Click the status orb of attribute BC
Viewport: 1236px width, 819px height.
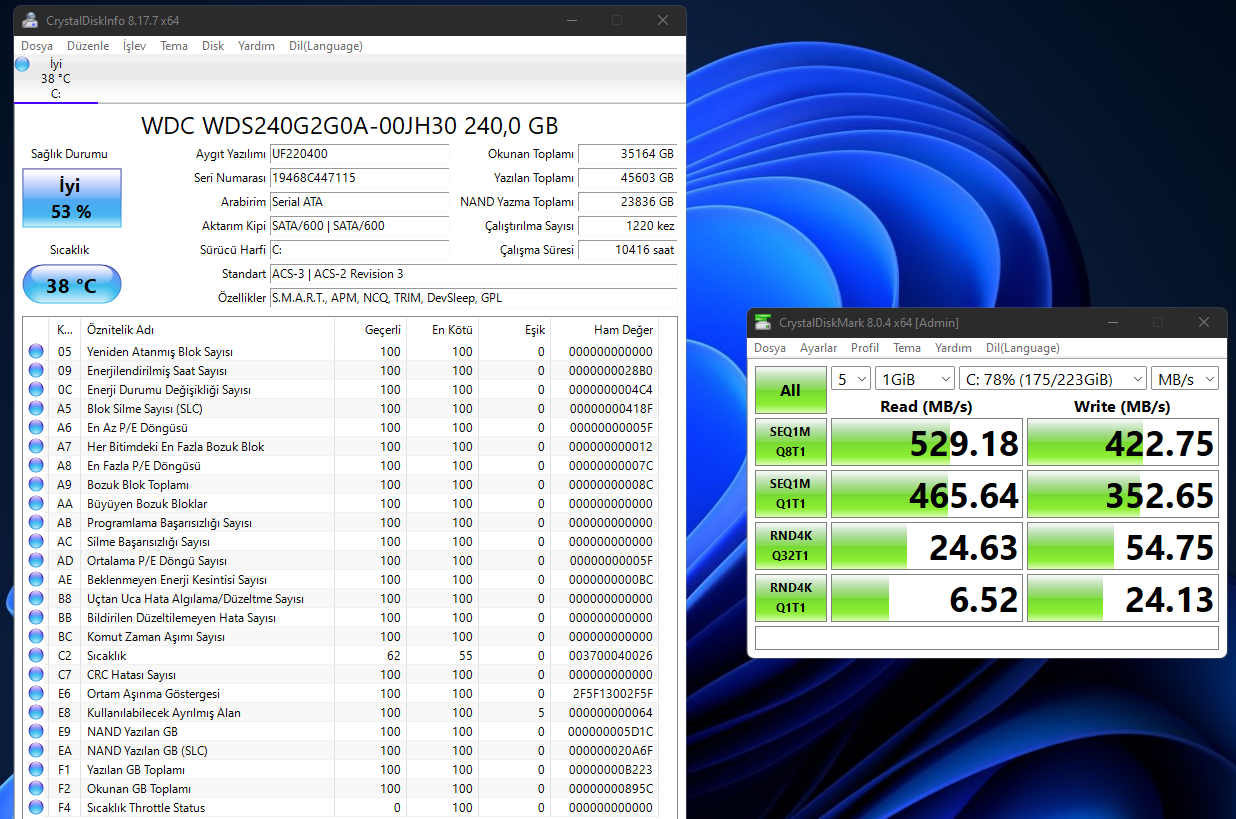point(37,636)
